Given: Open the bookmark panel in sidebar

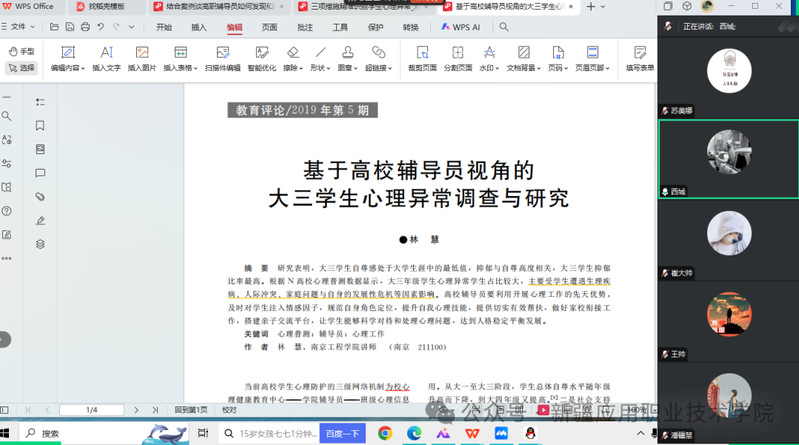Looking at the screenshot, I should click(40, 125).
